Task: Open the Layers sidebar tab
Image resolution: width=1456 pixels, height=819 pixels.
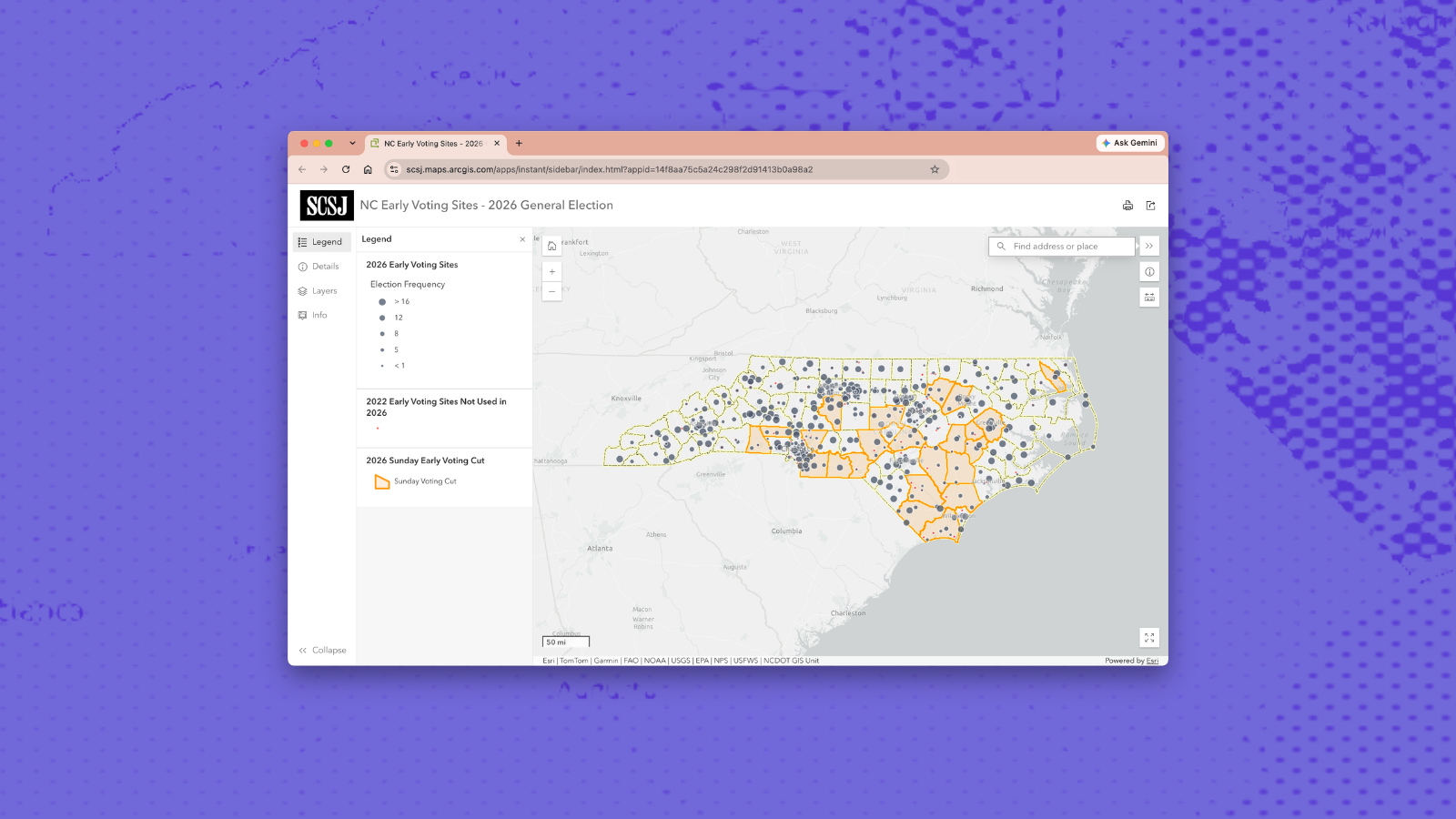Action: click(x=318, y=291)
